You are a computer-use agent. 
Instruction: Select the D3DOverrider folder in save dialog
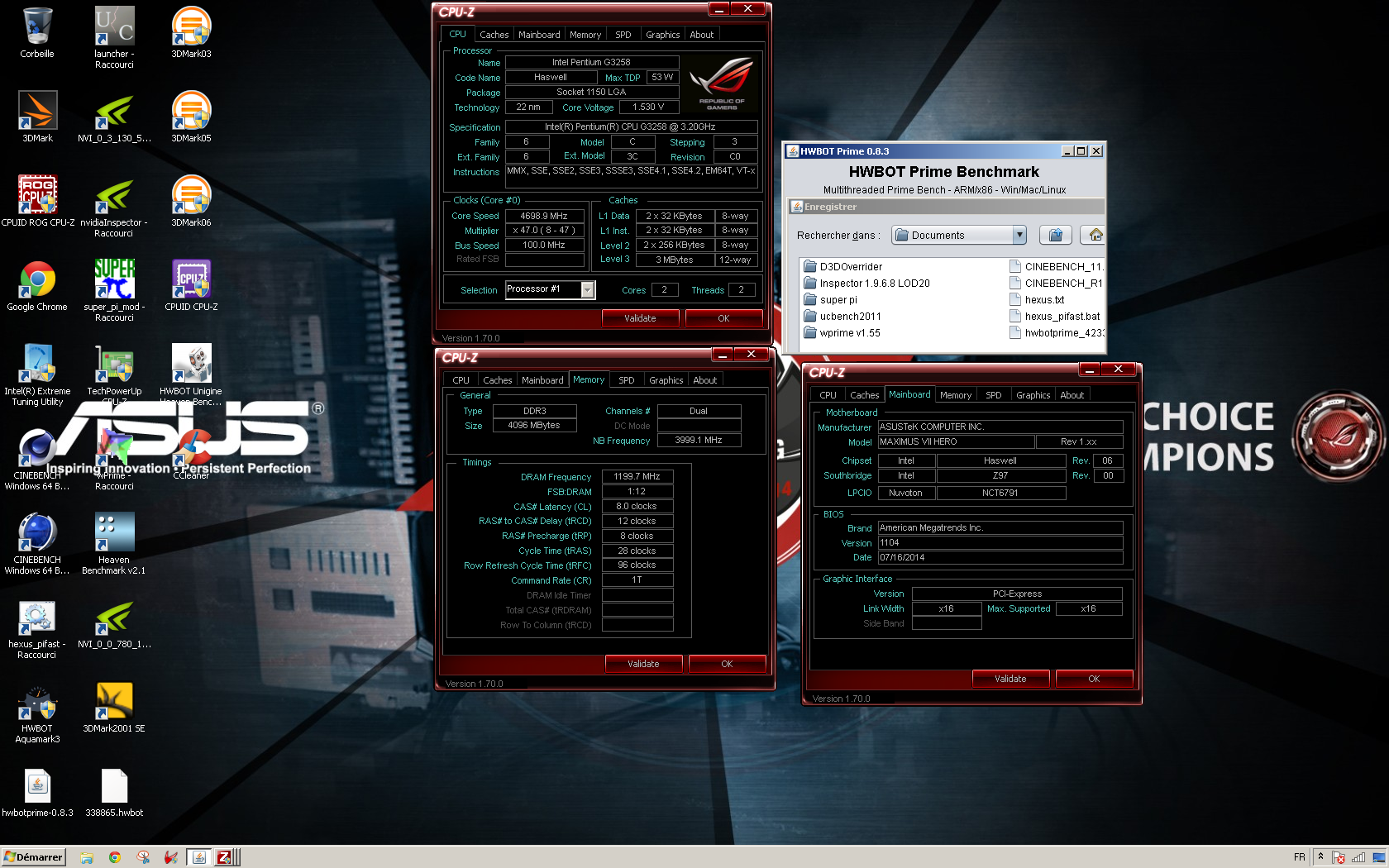coord(843,266)
